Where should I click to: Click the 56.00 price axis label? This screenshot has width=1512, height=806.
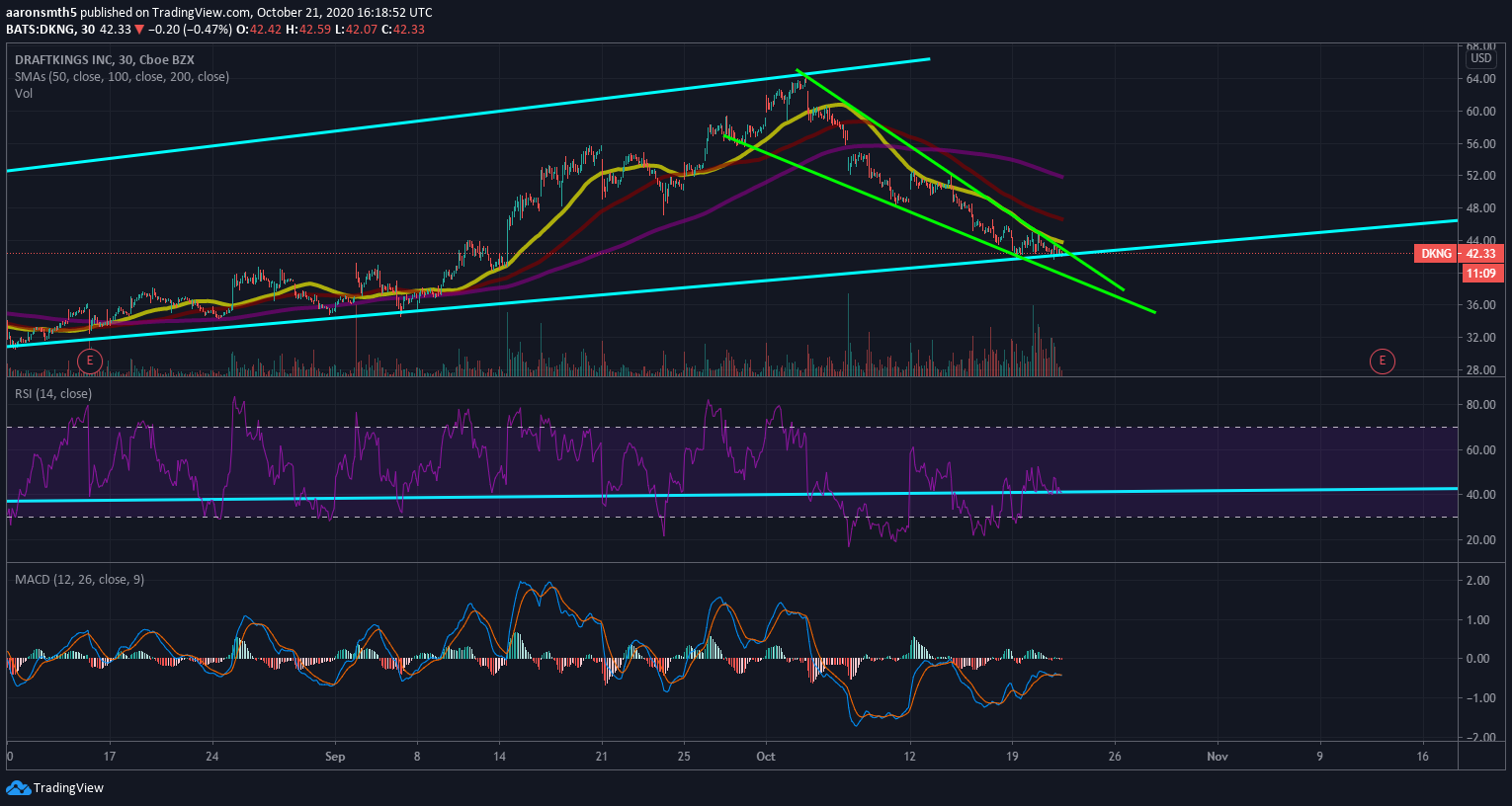1480,144
